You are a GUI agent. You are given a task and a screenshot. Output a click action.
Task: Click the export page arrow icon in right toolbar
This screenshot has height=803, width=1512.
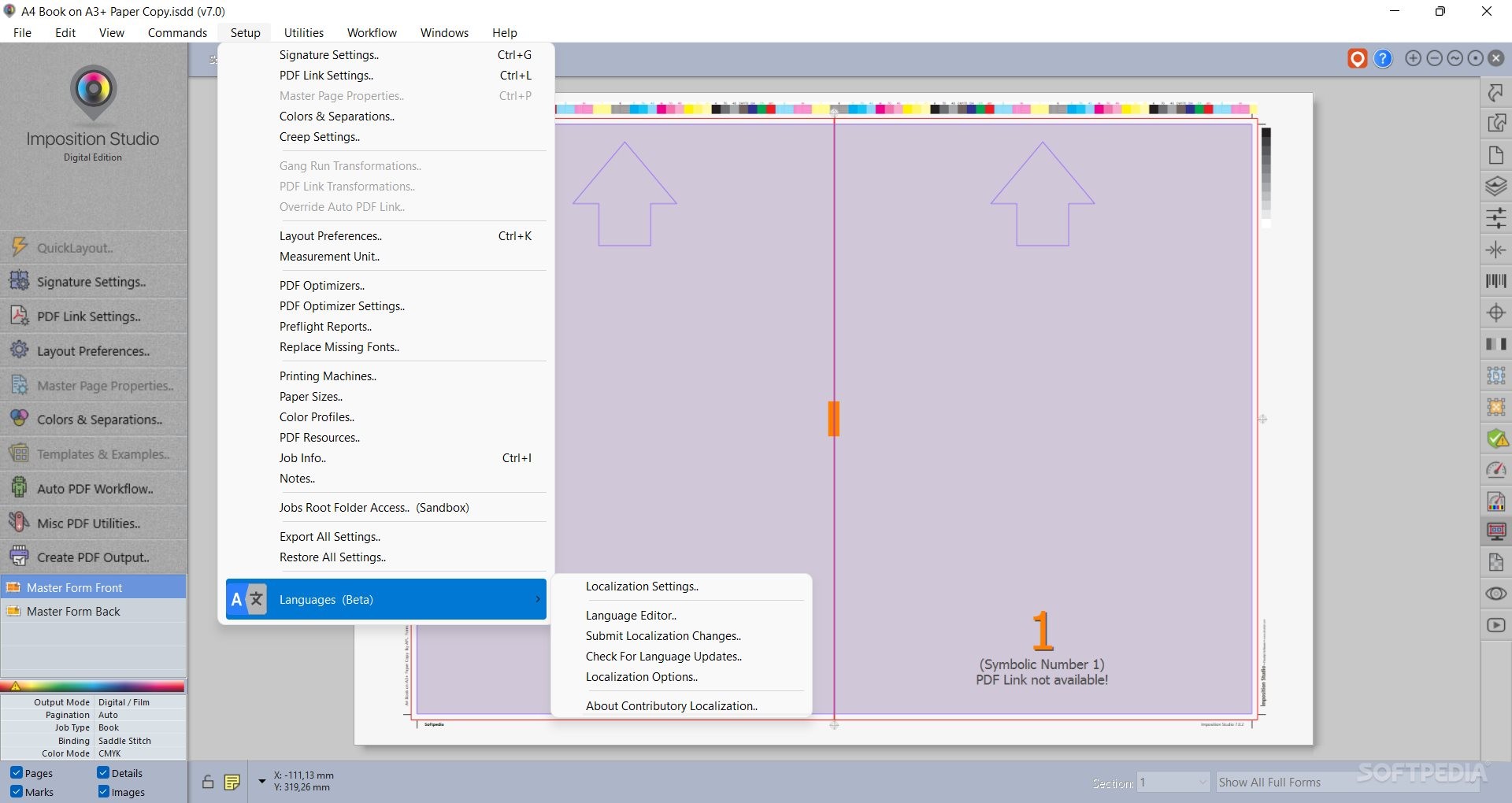(x=1495, y=124)
